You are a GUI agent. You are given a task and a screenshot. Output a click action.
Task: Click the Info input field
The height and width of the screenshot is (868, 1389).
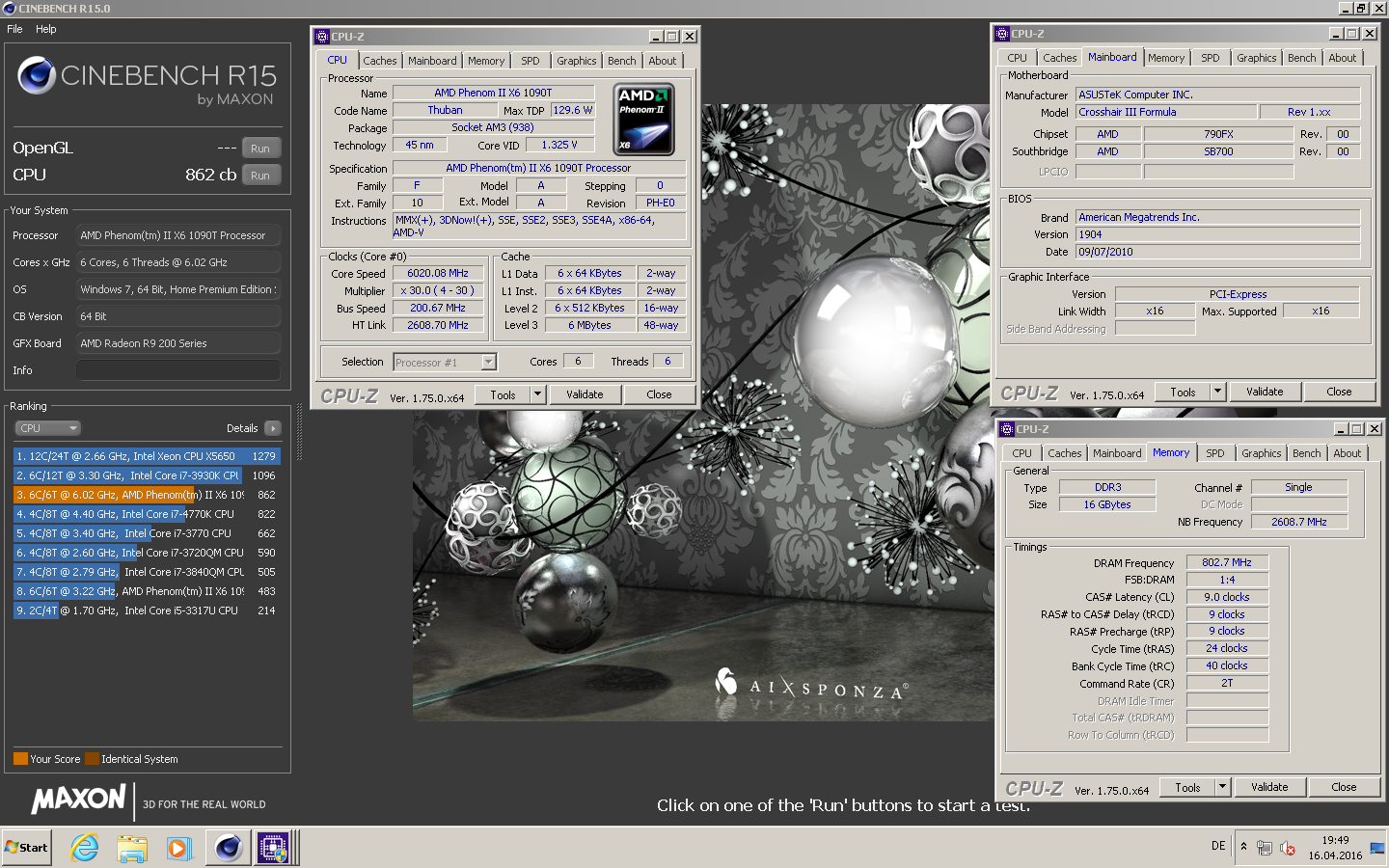[x=178, y=370]
